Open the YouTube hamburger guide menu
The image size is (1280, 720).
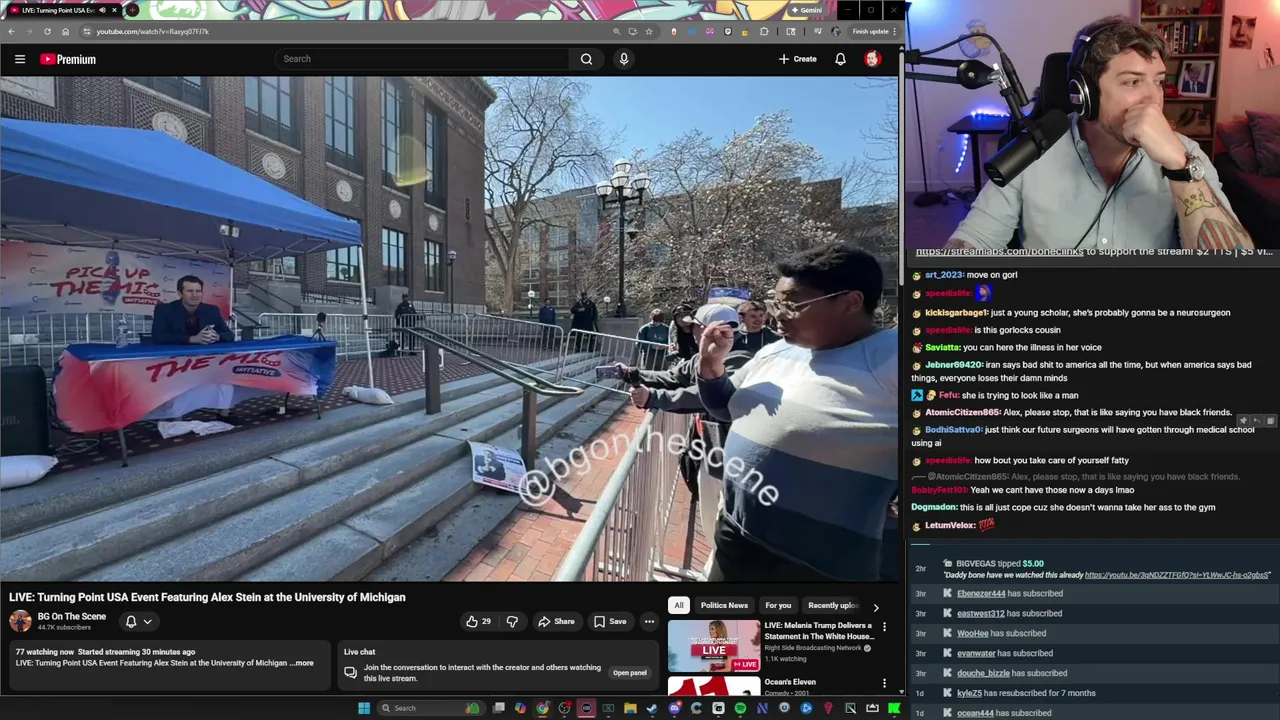tap(19, 59)
